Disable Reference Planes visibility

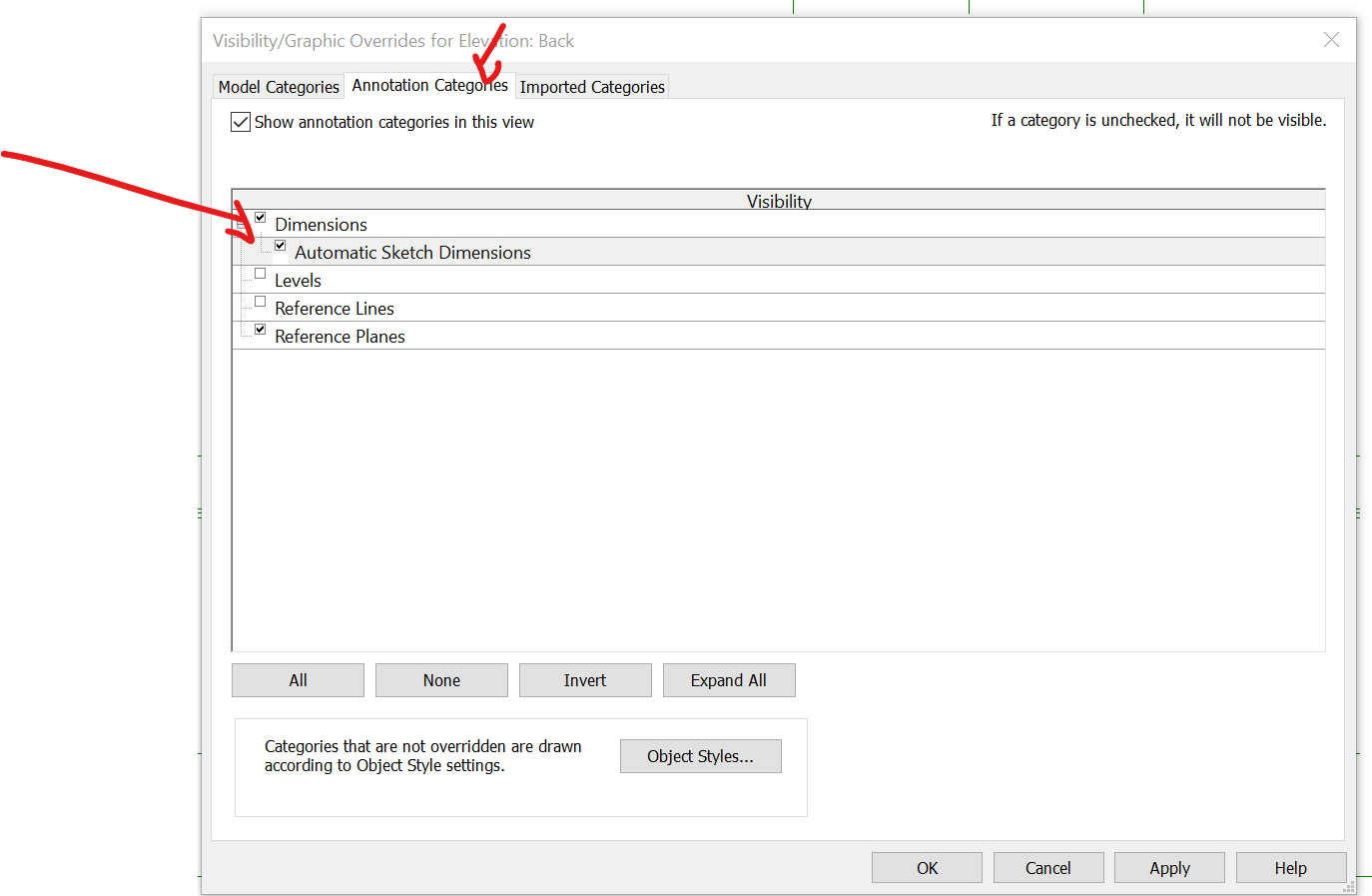pos(260,329)
